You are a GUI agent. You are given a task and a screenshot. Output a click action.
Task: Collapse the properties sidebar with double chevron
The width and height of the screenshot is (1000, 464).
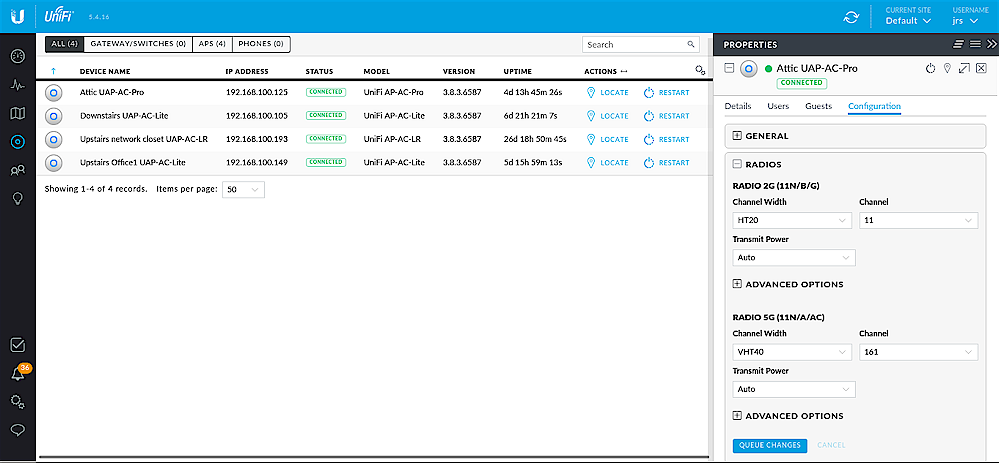991,44
